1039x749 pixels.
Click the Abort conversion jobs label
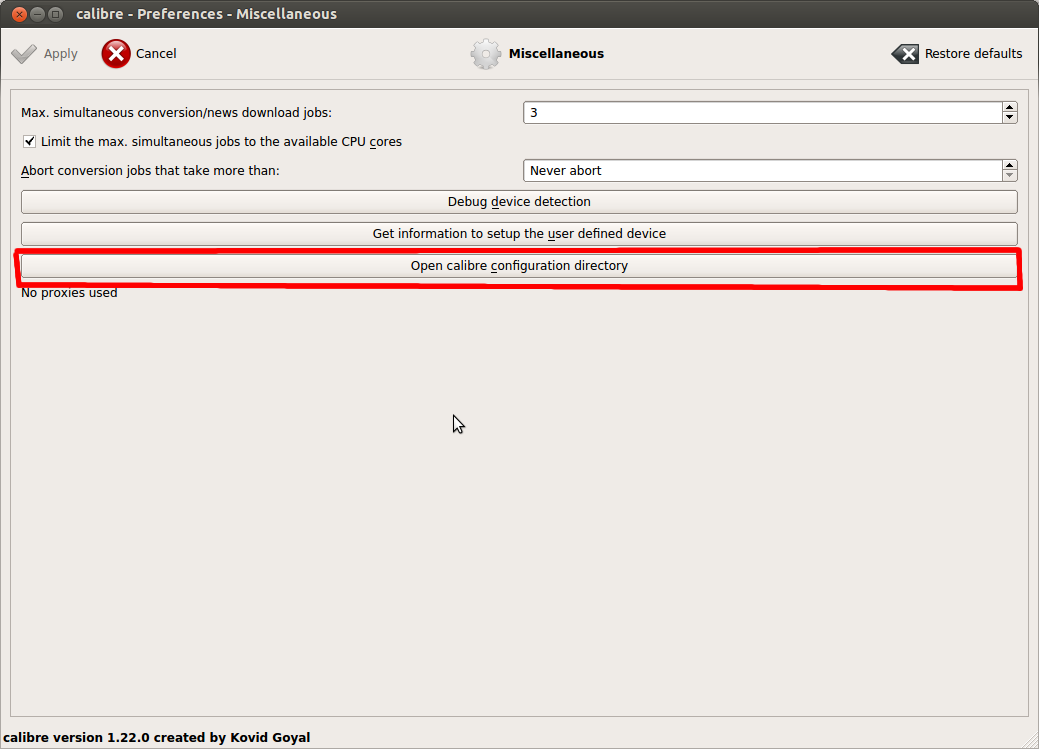pos(150,171)
